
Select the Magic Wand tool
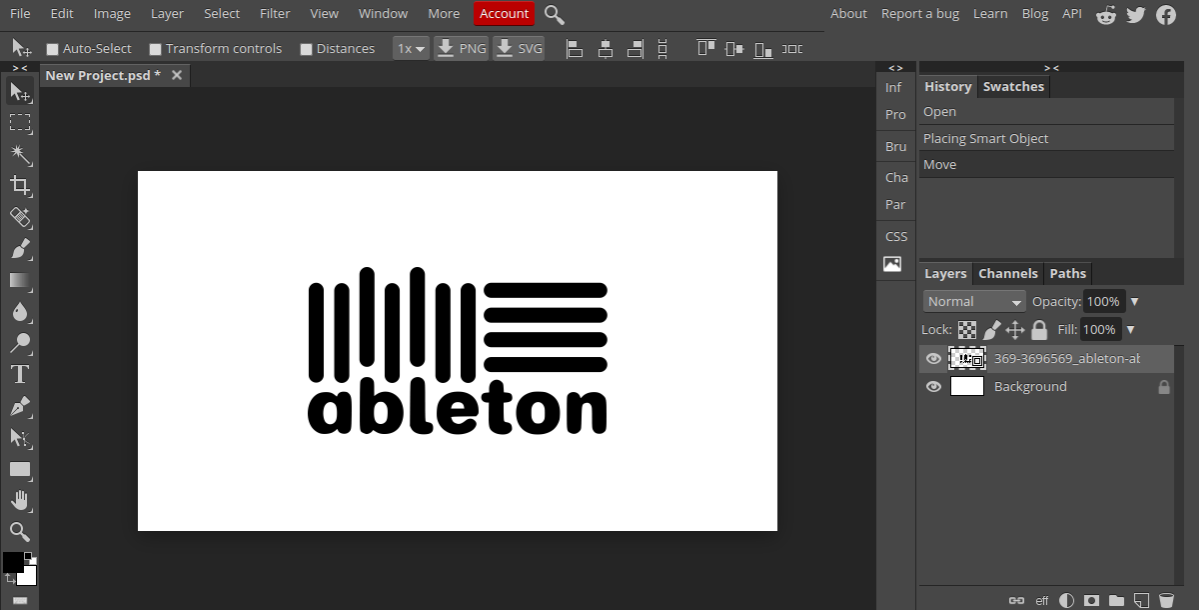click(x=20, y=154)
